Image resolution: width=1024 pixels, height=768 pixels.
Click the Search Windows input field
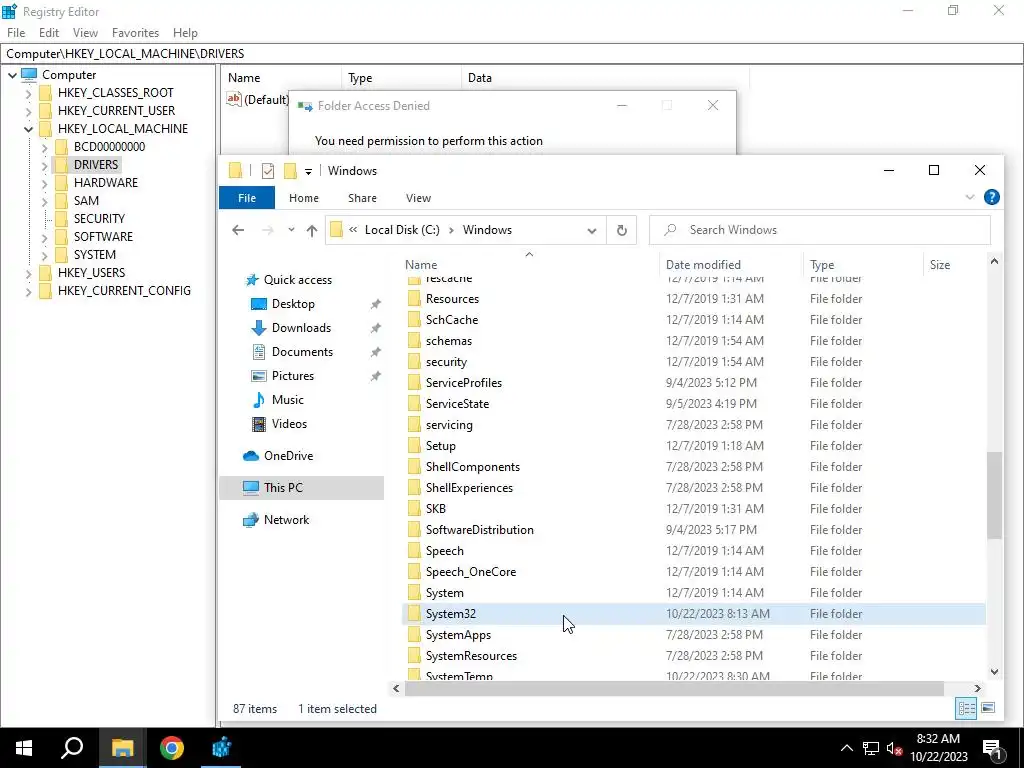click(x=820, y=230)
